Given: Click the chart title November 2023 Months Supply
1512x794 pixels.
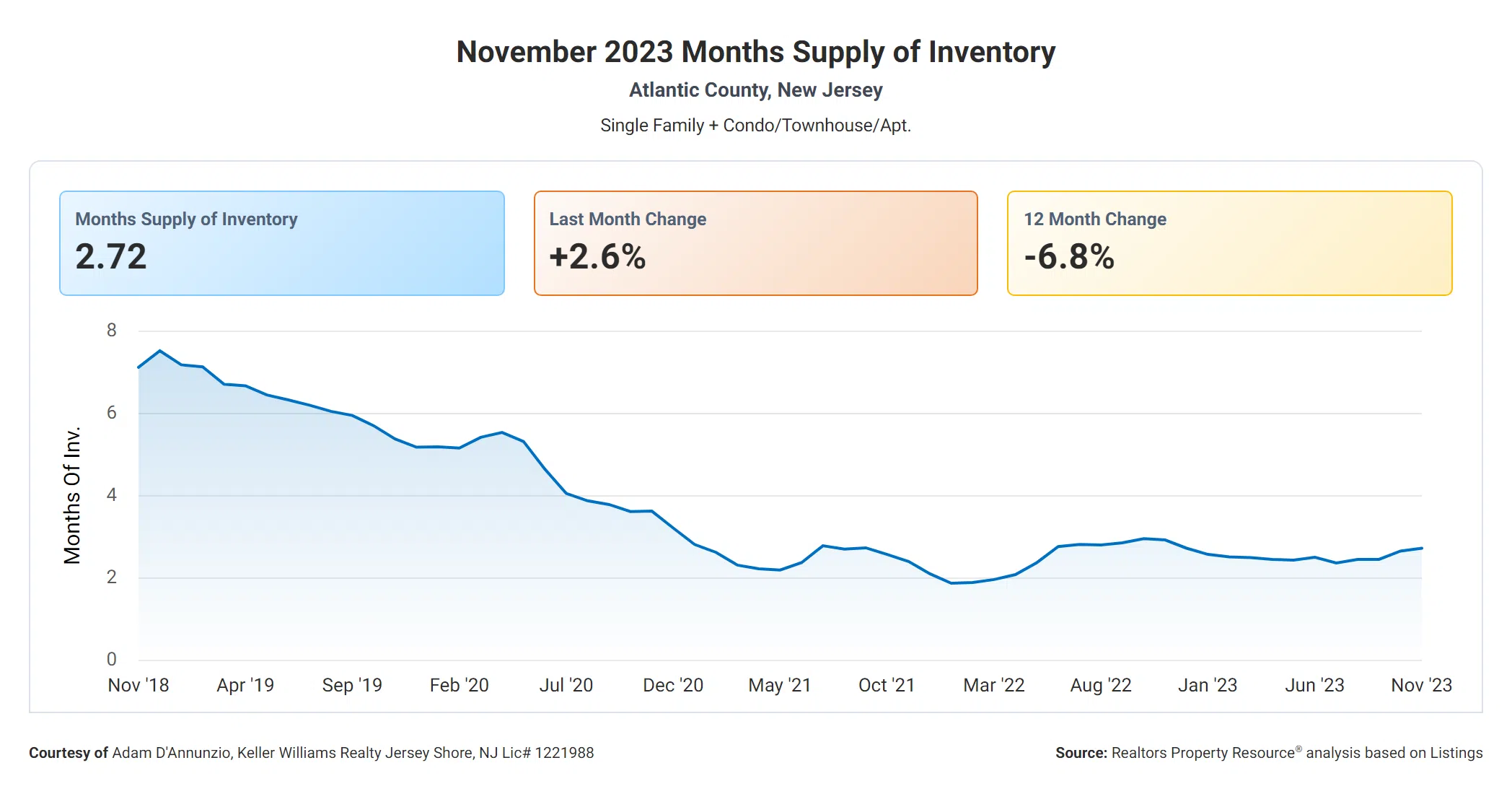Looking at the screenshot, I should [755, 52].
